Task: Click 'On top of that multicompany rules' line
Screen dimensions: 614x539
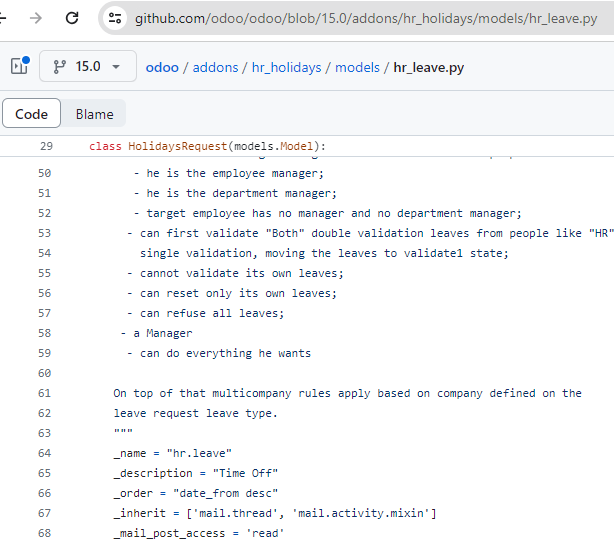Action: pyautogui.click(x=347, y=393)
